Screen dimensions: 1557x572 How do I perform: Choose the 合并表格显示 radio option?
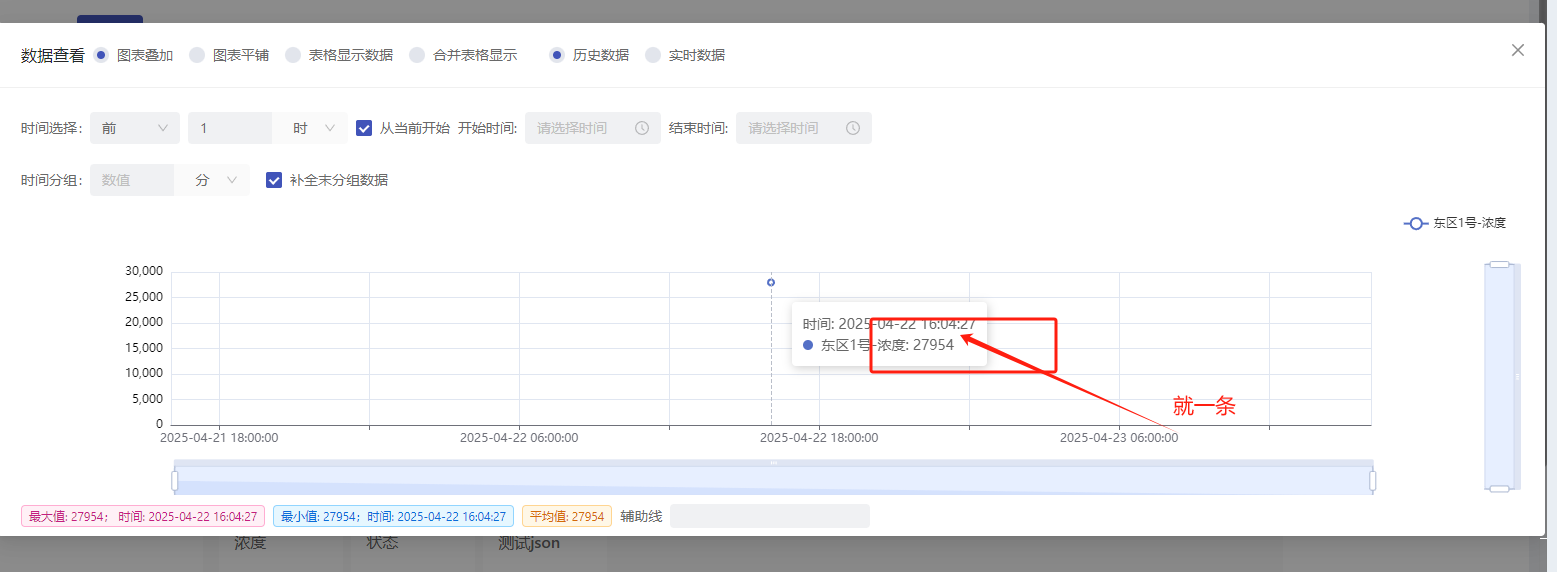pyautogui.click(x=417, y=55)
